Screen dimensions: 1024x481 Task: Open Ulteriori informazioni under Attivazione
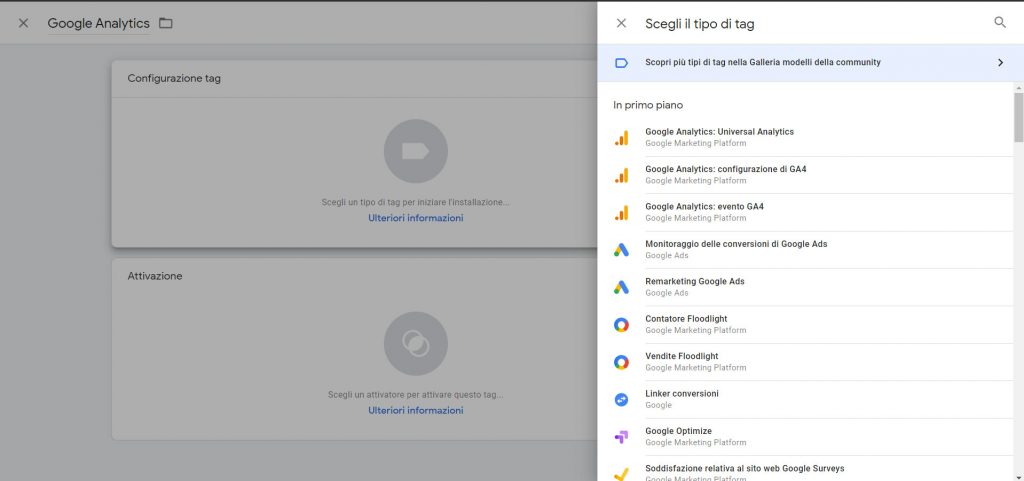[x=415, y=411]
